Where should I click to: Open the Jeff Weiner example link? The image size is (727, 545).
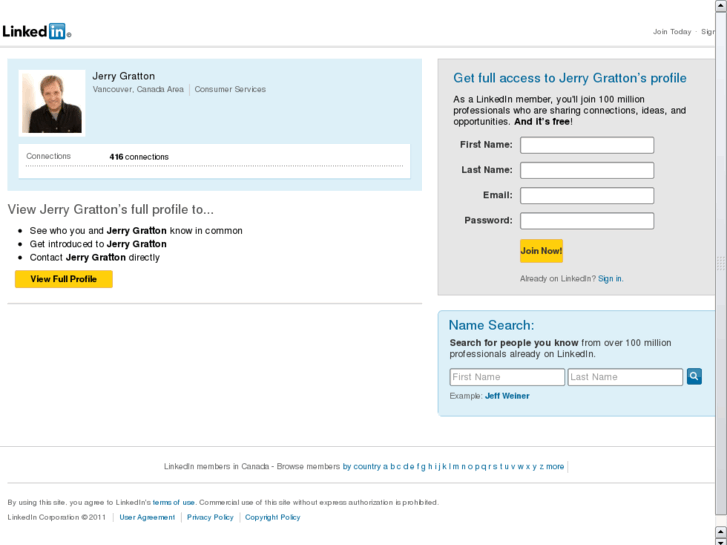pyautogui.click(x=507, y=396)
